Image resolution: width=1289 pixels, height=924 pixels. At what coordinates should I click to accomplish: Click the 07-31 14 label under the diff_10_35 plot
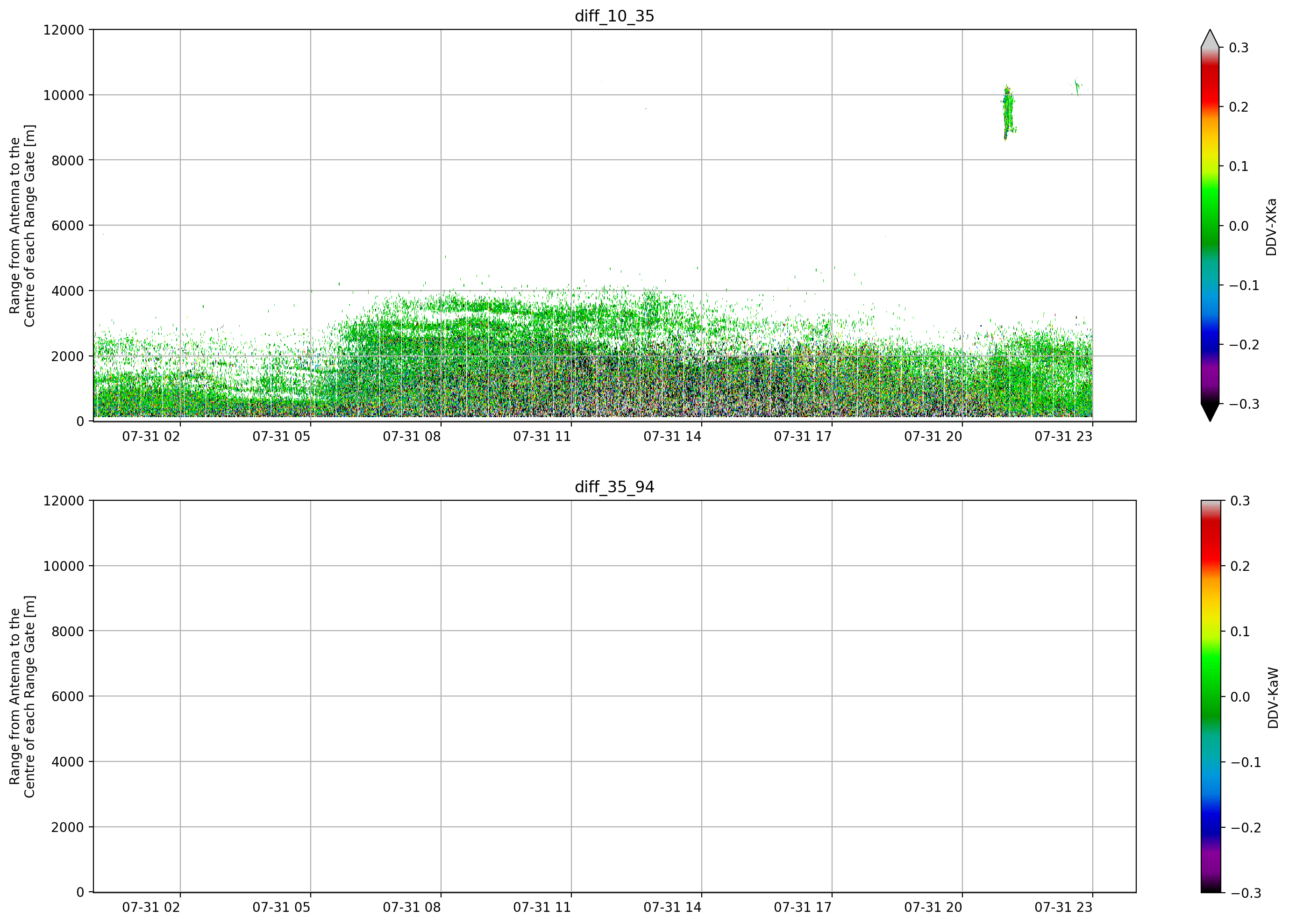tap(672, 436)
